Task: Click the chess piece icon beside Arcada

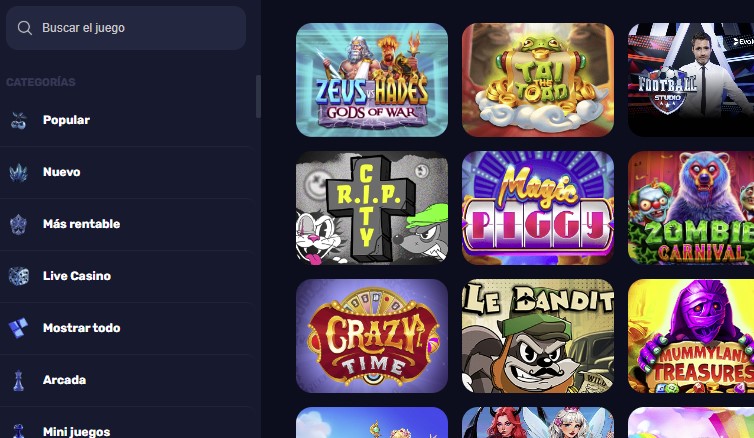Action: (x=19, y=380)
